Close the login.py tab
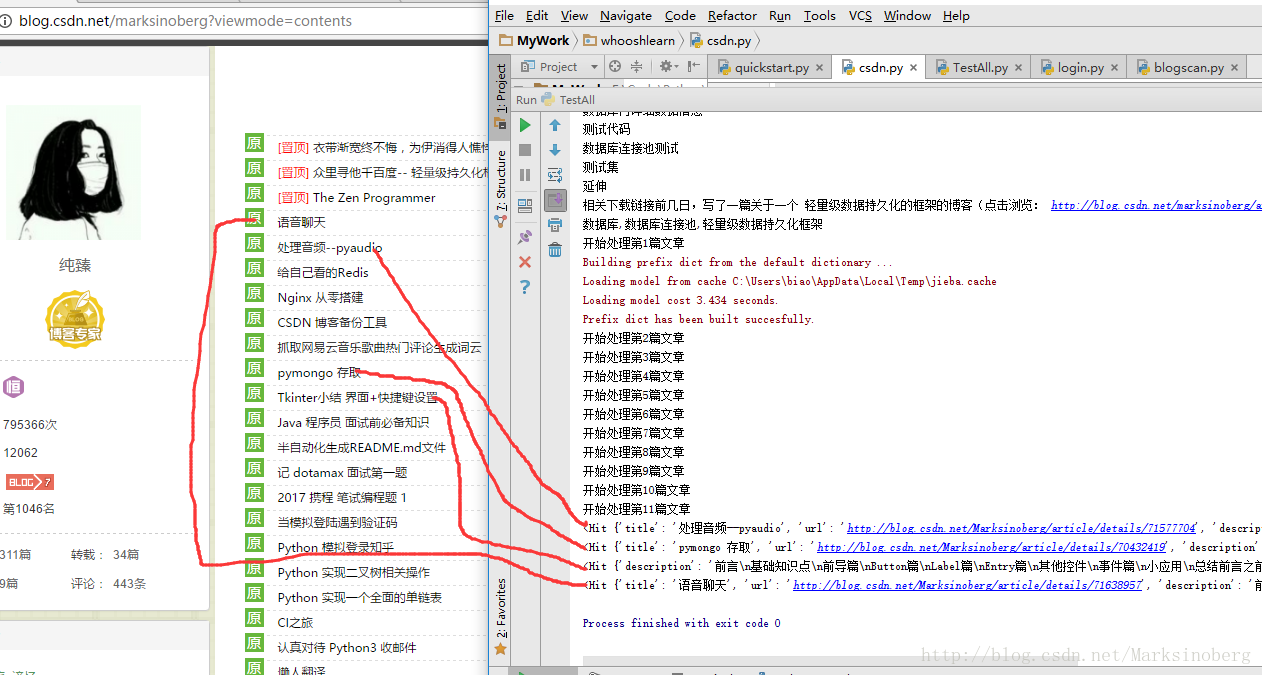Screen dimensions: 1262x675 1114,68
